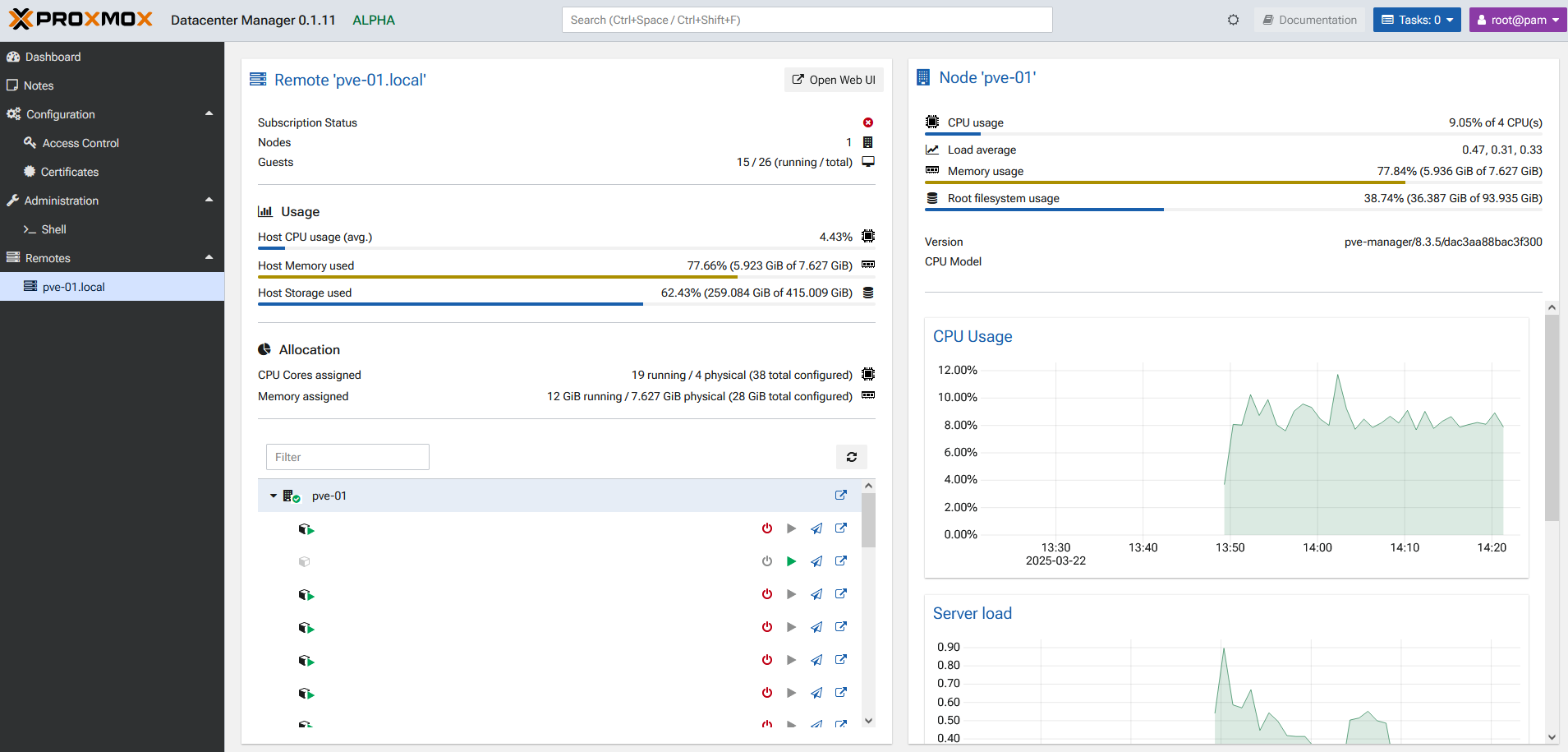The image size is (1568, 752).
Task: Click the pve-manager version string
Action: click(x=1443, y=242)
